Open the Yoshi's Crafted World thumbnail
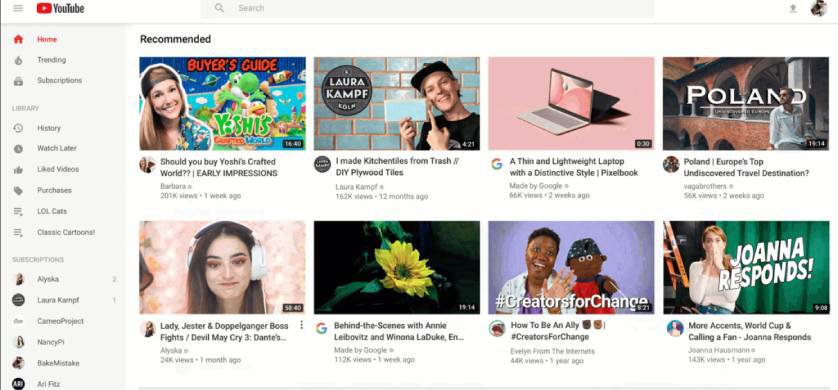Viewport: 838px width, 390px height. (x=222, y=104)
